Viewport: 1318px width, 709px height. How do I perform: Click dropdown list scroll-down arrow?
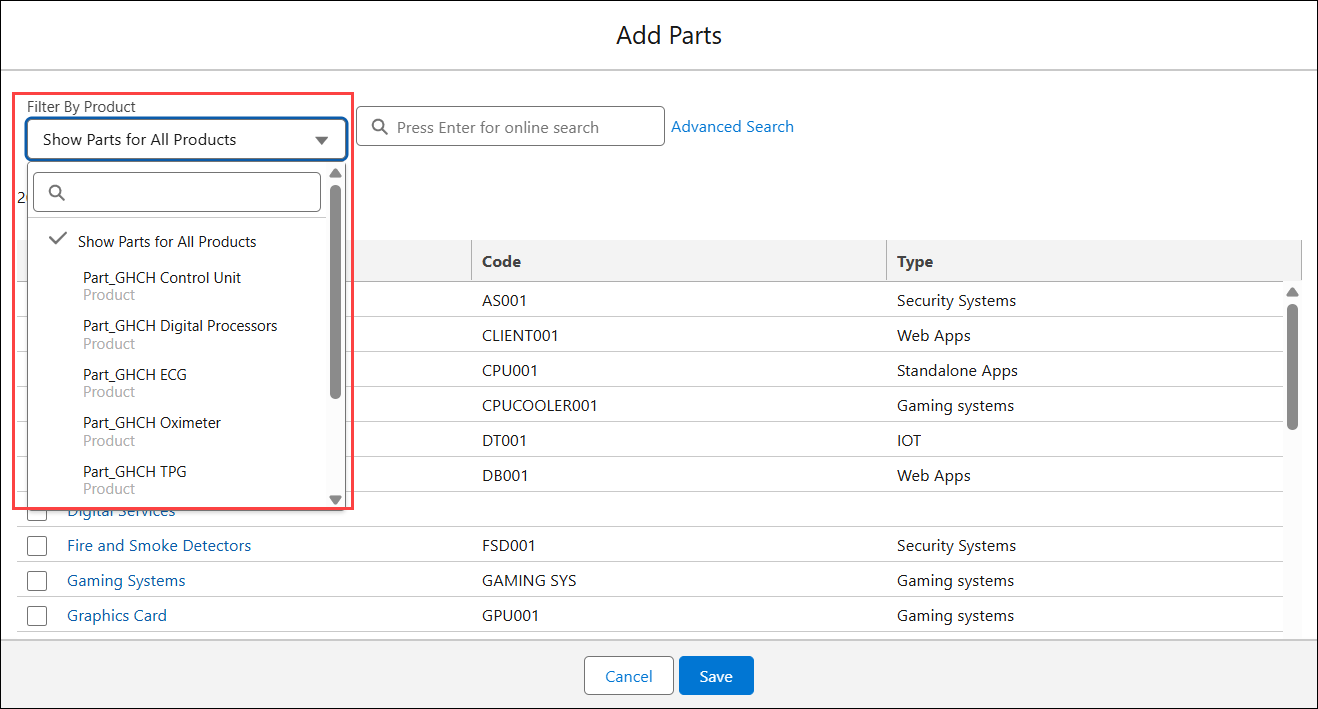[335, 499]
